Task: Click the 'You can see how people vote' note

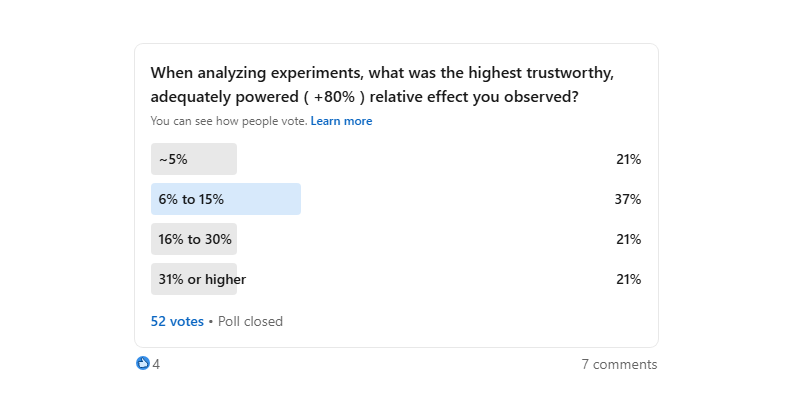Action: 228,121
